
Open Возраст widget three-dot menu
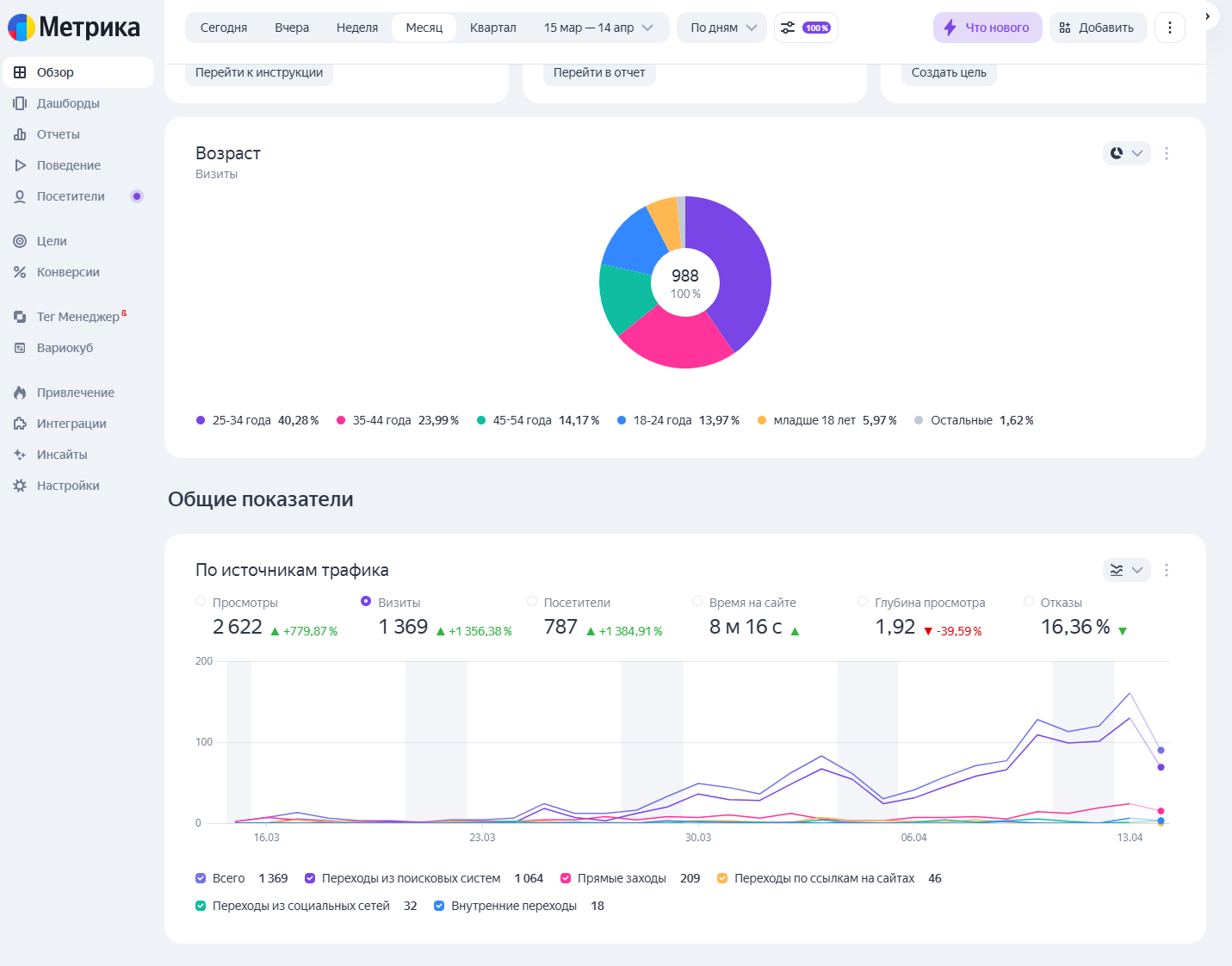coord(1167,153)
